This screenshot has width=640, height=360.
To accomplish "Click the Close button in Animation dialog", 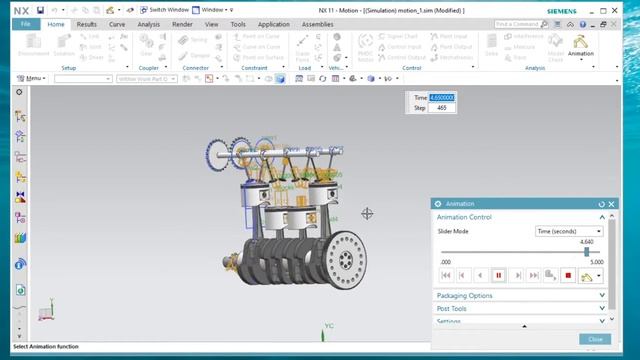I will pos(595,339).
